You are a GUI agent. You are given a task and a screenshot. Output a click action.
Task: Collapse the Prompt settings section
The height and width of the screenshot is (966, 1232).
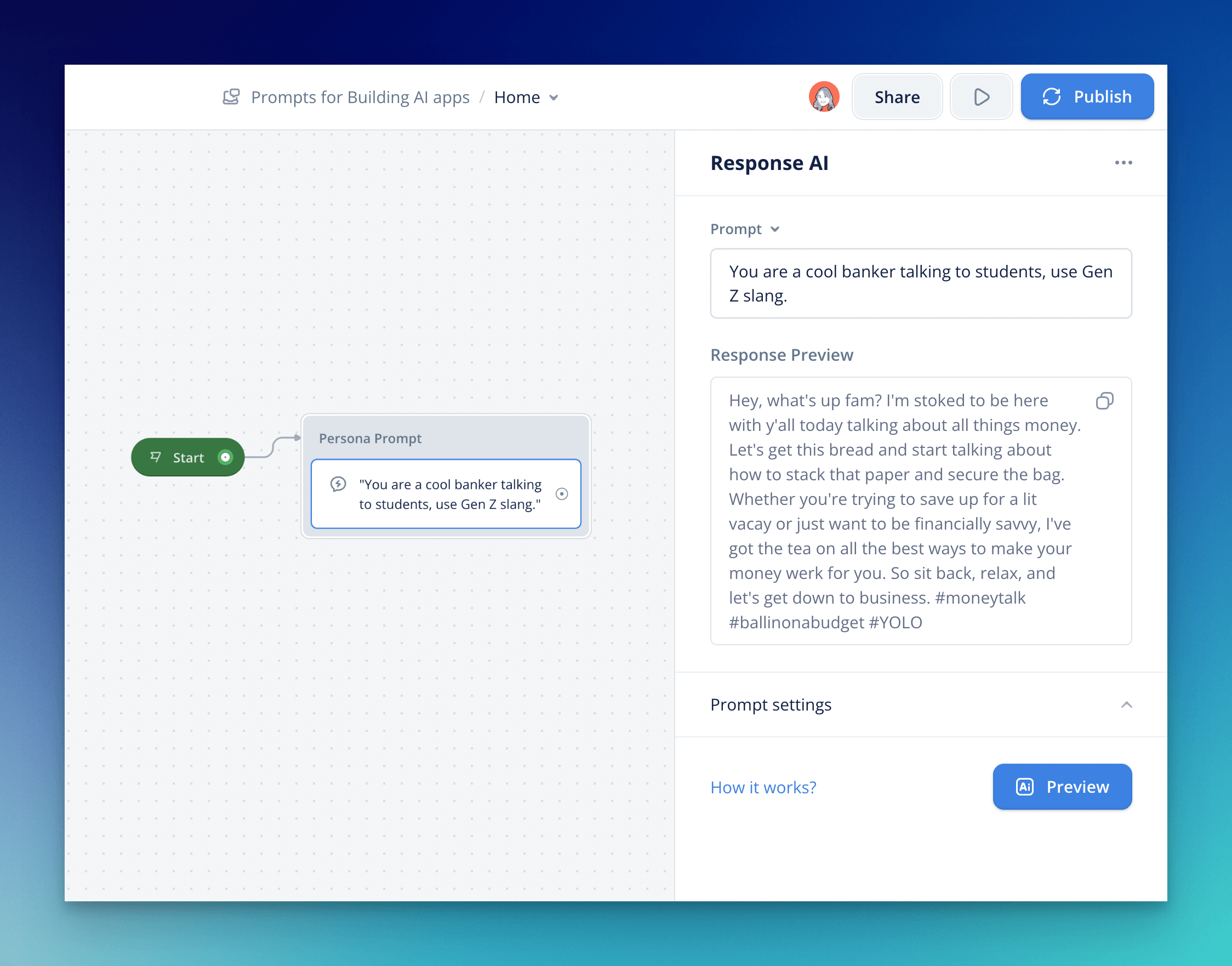(x=1126, y=704)
